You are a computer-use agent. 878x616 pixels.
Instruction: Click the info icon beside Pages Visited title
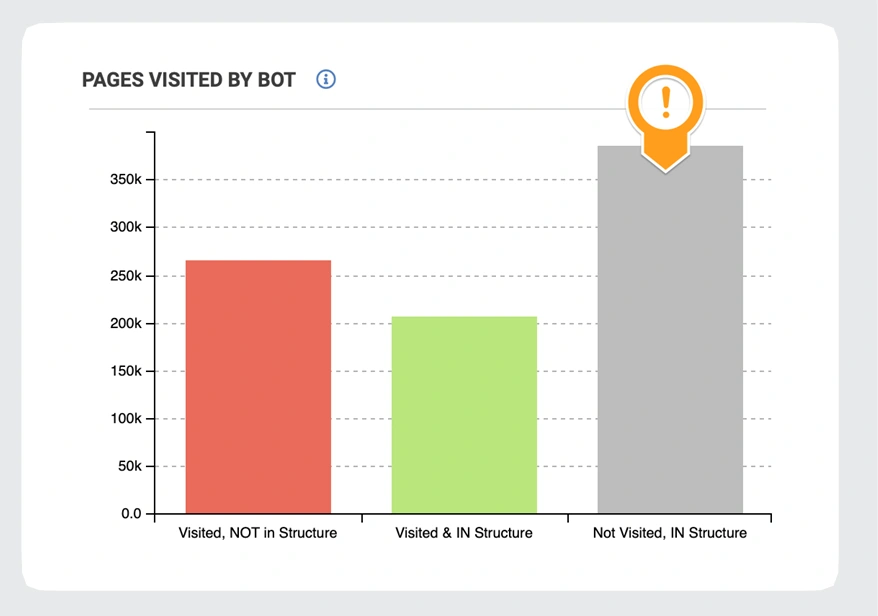pyautogui.click(x=326, y=79)
